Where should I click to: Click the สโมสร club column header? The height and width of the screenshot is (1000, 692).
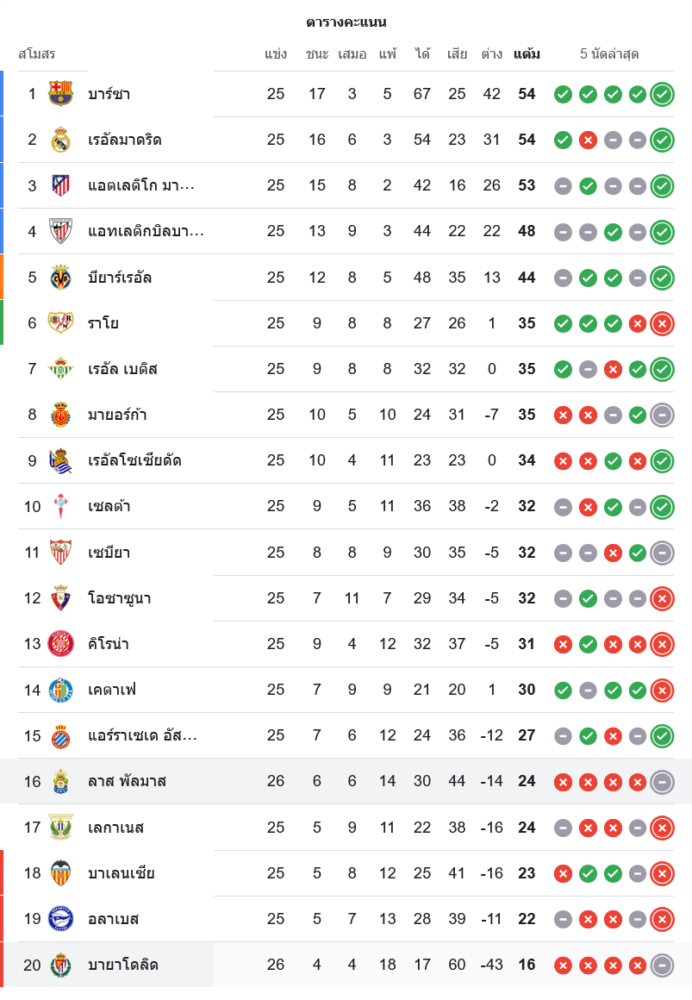tap(37, 54)
